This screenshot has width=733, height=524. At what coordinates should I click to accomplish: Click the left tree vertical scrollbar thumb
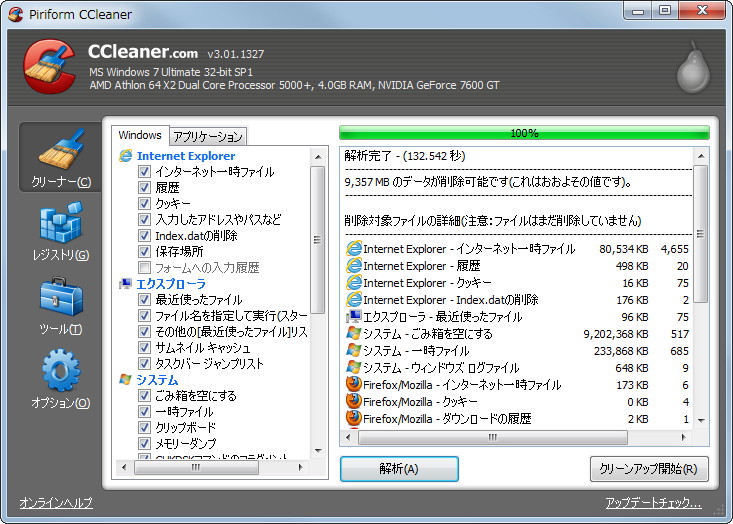[x=318, y=239]
